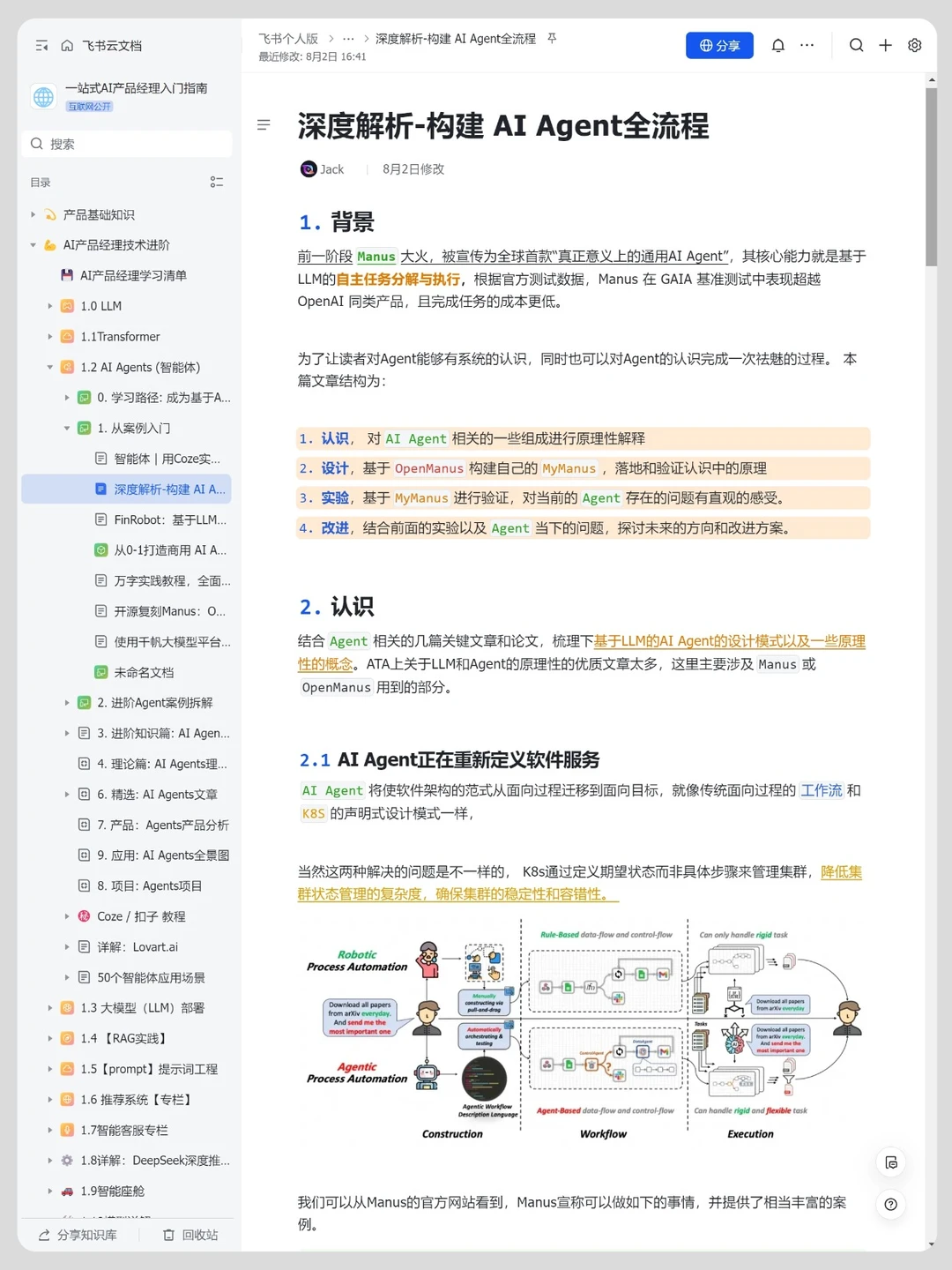Click the catalog collapse-all icon next to 目录
Viewport: 952px width, 1270px height.
(217, 182)
